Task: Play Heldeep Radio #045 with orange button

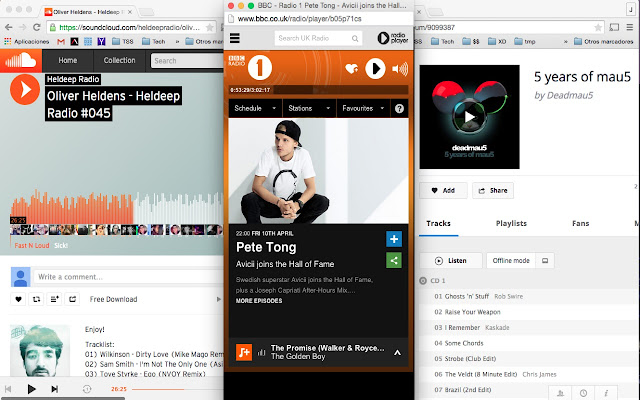Action: pos(25,89)
